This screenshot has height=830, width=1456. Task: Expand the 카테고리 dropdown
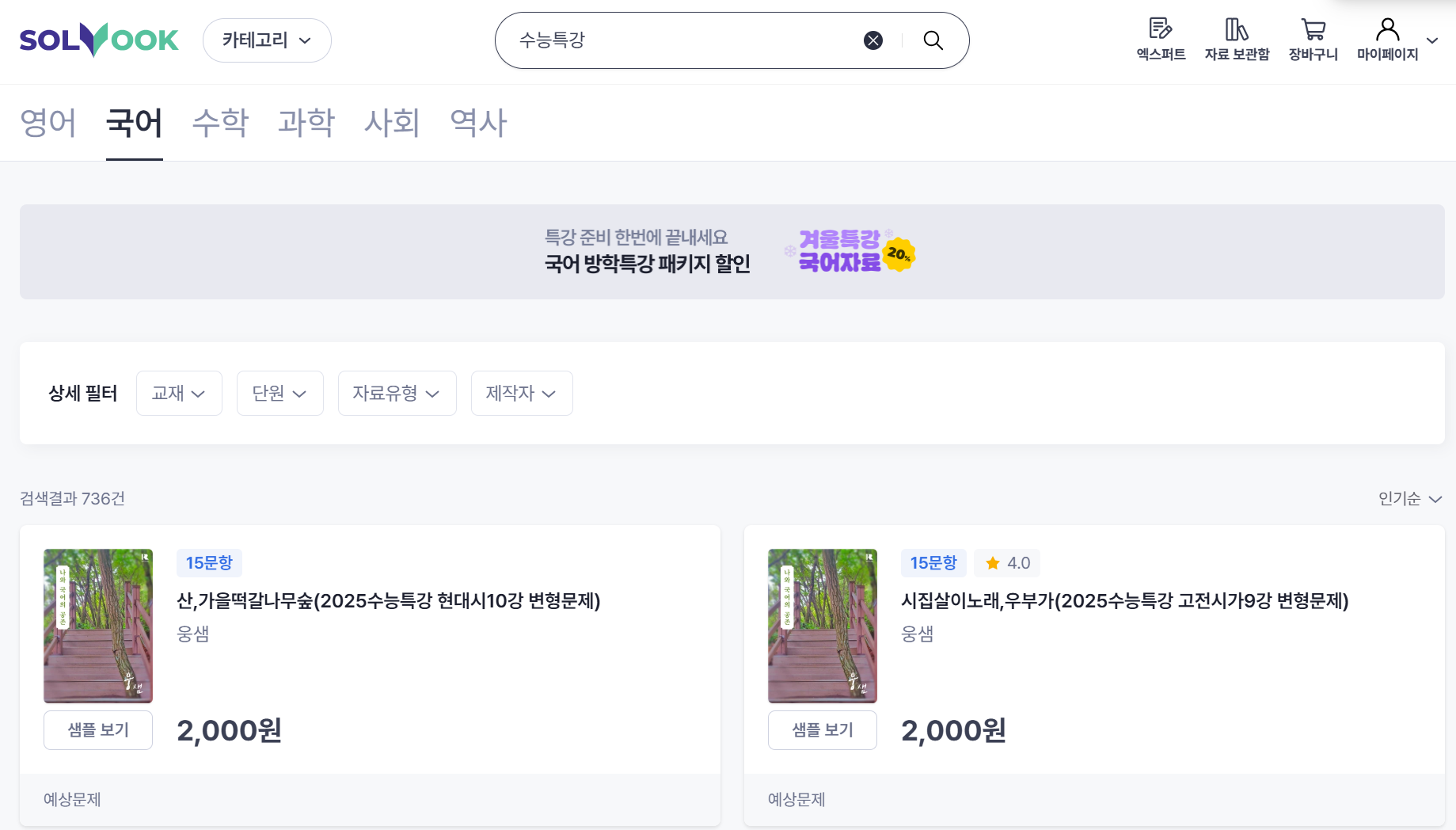(267, 40)
